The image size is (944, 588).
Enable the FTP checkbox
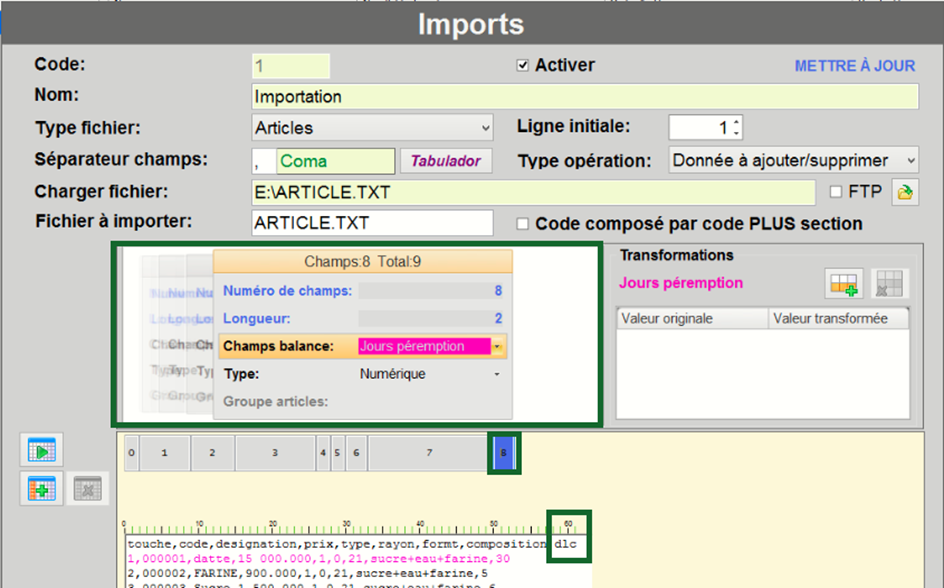click(836, 191)
